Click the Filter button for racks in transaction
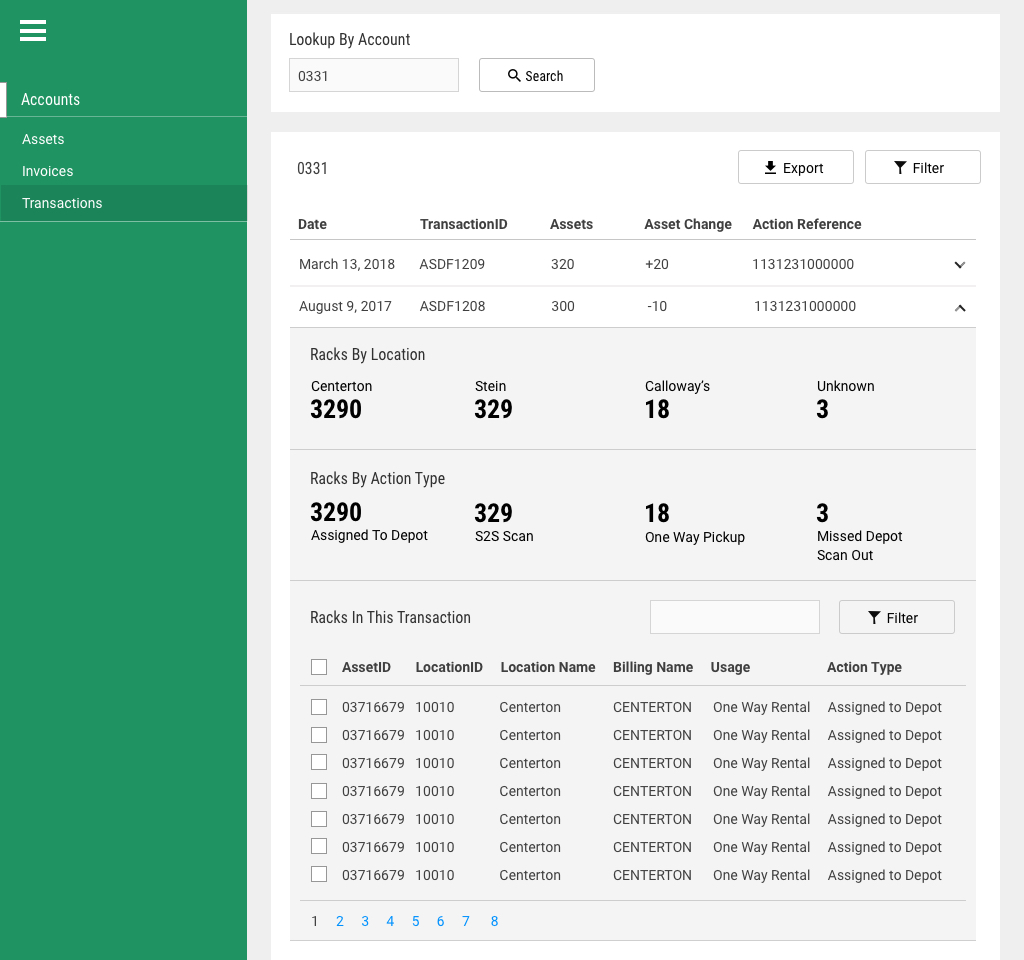Viewport: 1024px width, 960px height. [x=896, y=617]
